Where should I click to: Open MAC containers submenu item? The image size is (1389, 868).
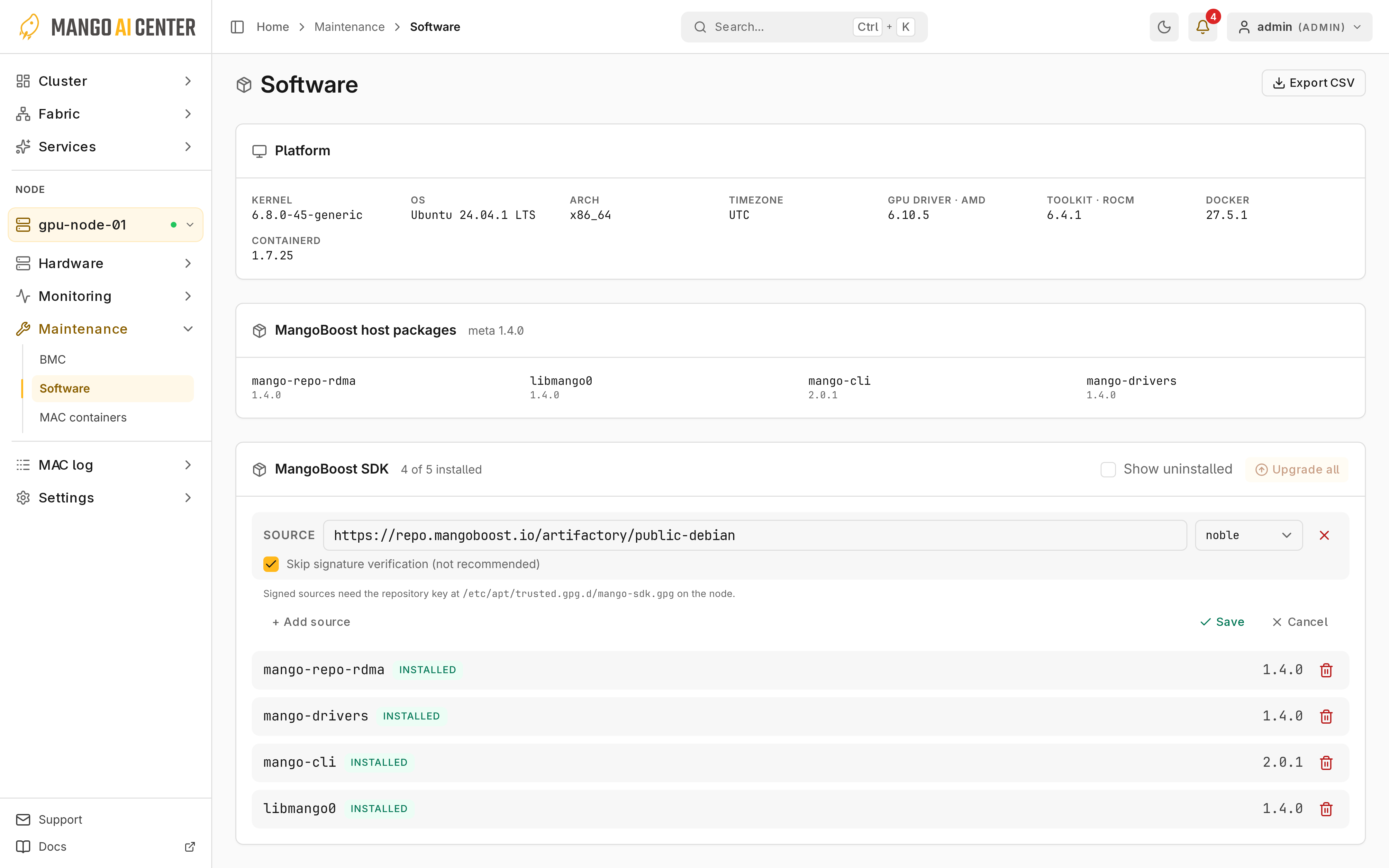pos(113,417)
